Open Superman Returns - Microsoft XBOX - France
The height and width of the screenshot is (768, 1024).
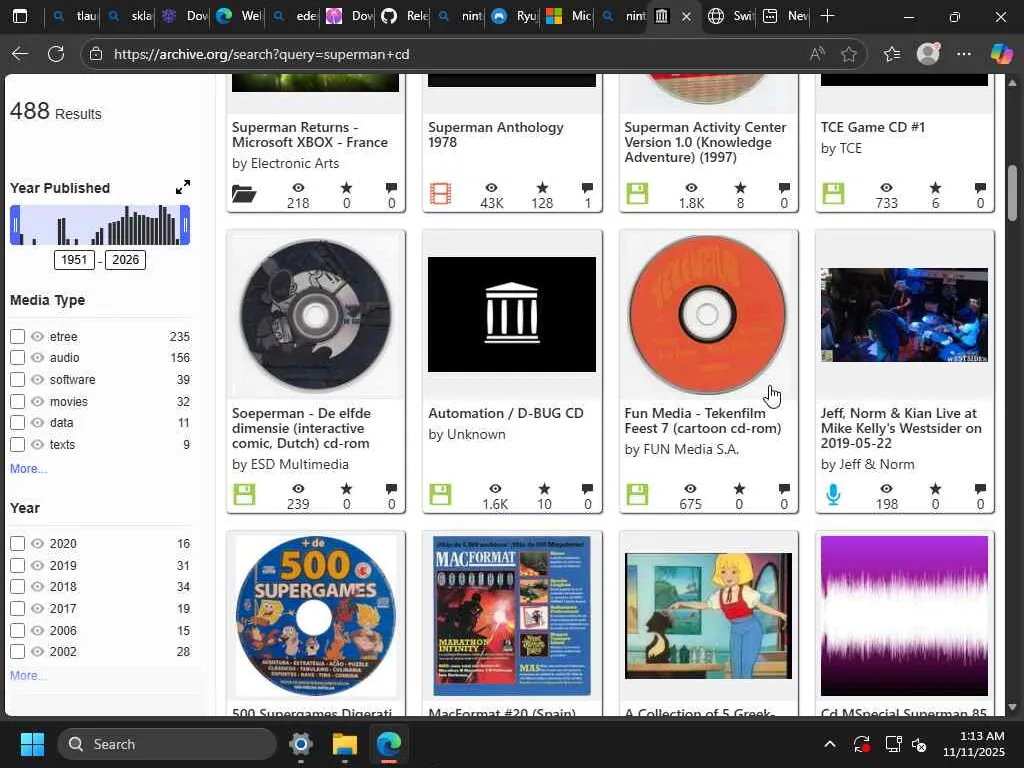(x=310, y=135)
